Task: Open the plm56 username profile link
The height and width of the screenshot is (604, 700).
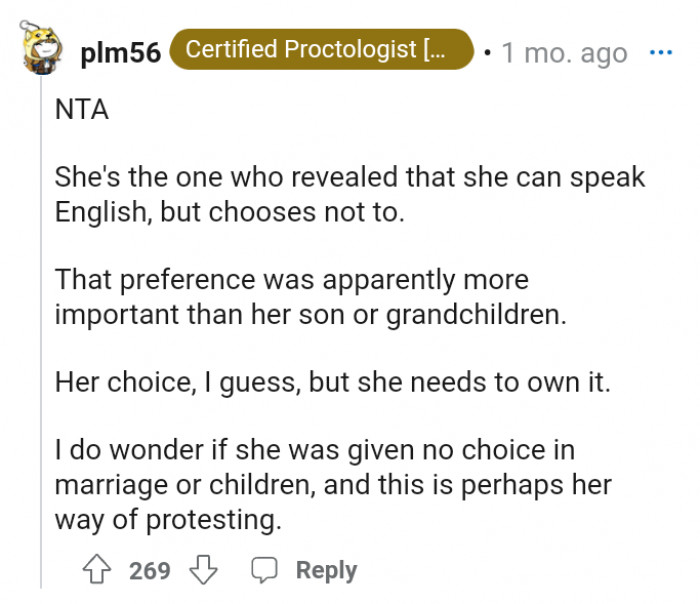Action: coord(120,52)
